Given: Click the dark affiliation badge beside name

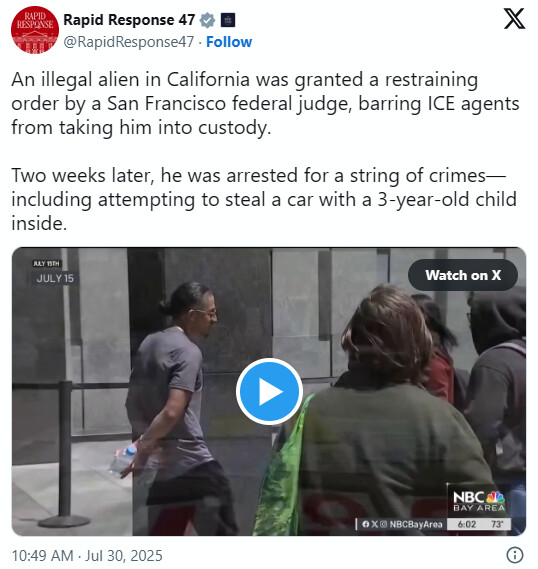Looking at the screenshot, I should tap(228, 20).
